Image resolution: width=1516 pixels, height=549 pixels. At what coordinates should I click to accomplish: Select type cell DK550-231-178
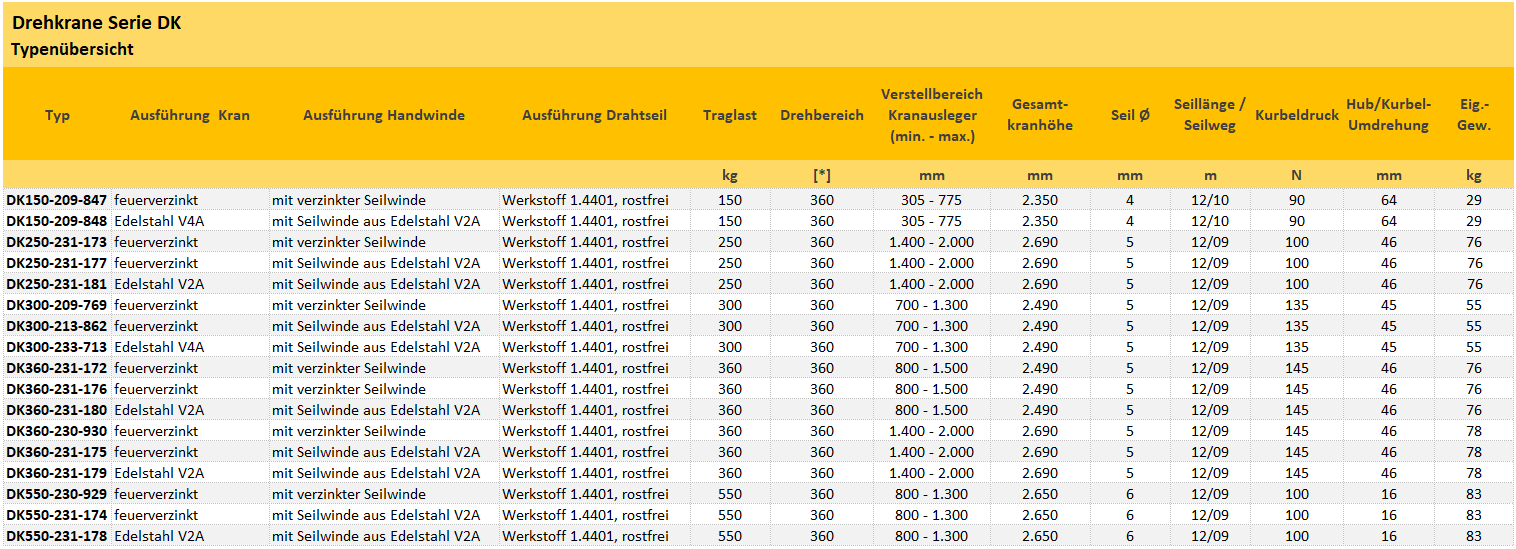(57, 536)
